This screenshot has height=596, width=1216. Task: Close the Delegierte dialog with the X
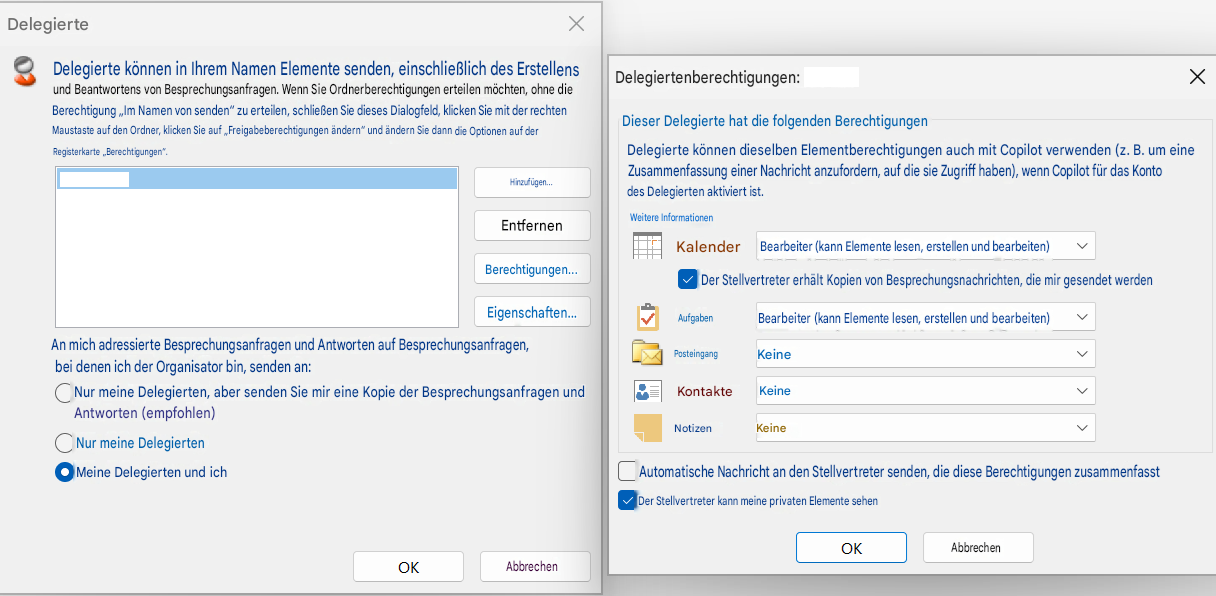coord(576,24)
